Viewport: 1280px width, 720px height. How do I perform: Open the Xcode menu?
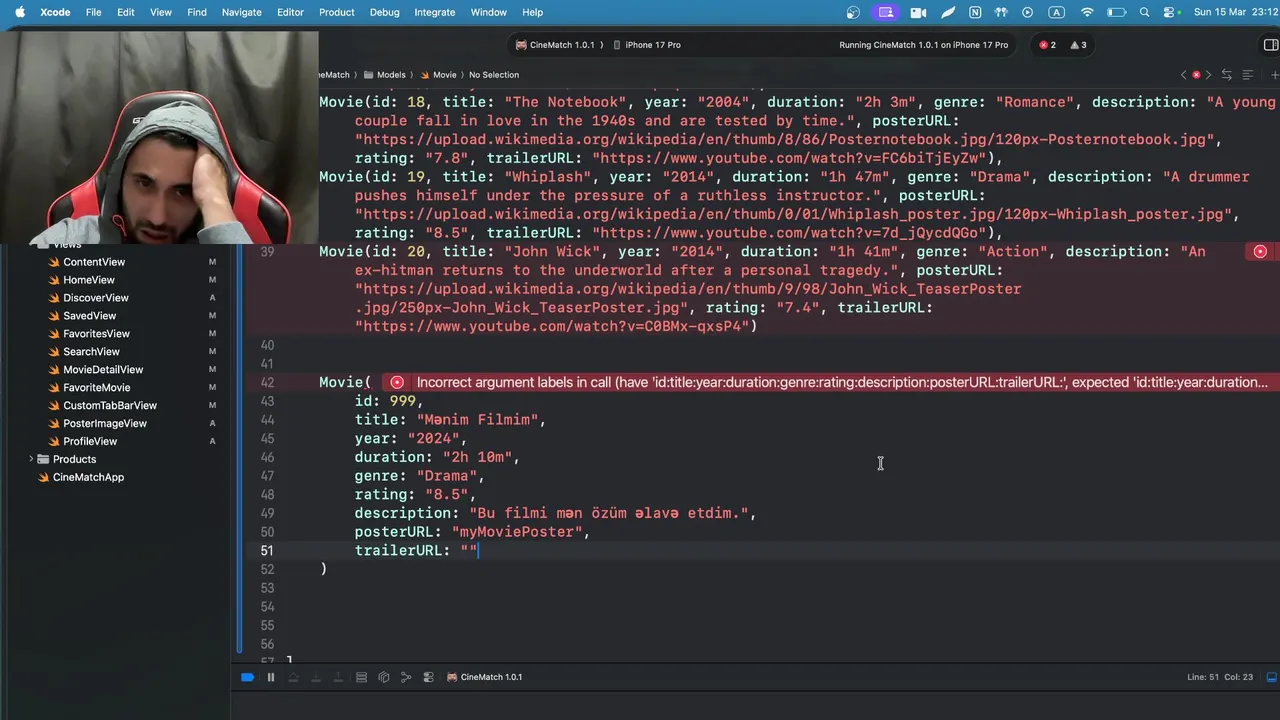pos(55,12)
